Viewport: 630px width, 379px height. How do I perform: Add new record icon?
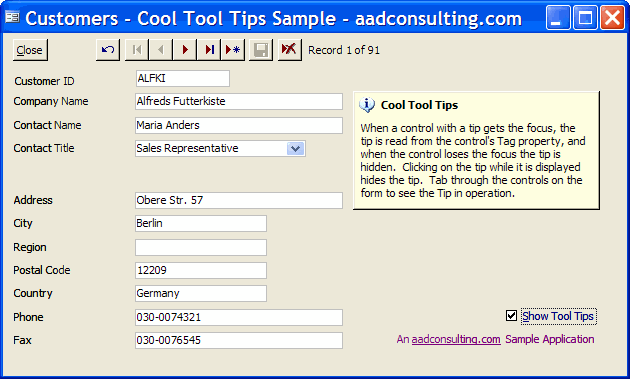pyautogui.click(x=233, y=50)
